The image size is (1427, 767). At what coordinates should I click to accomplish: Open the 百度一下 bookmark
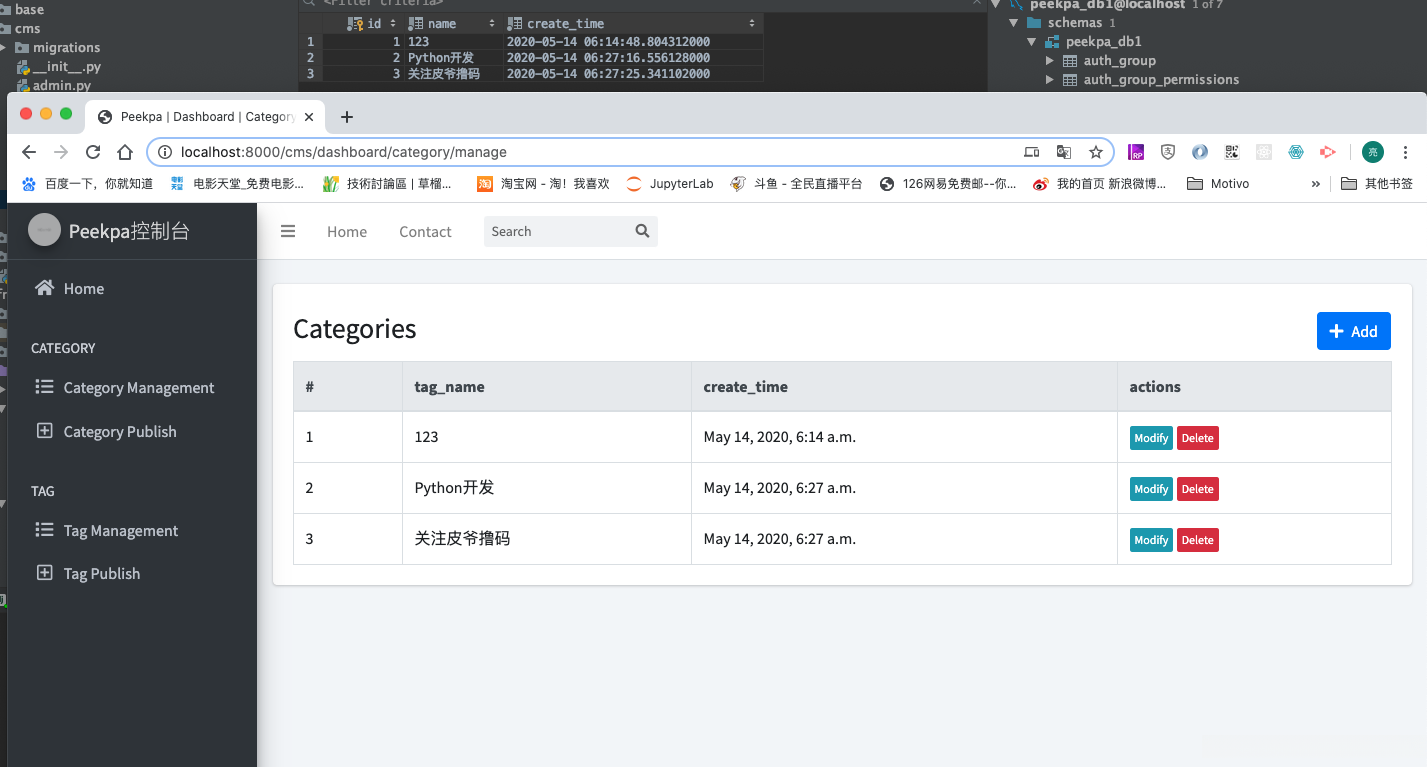pyautogui.click(x=88, y=184)
